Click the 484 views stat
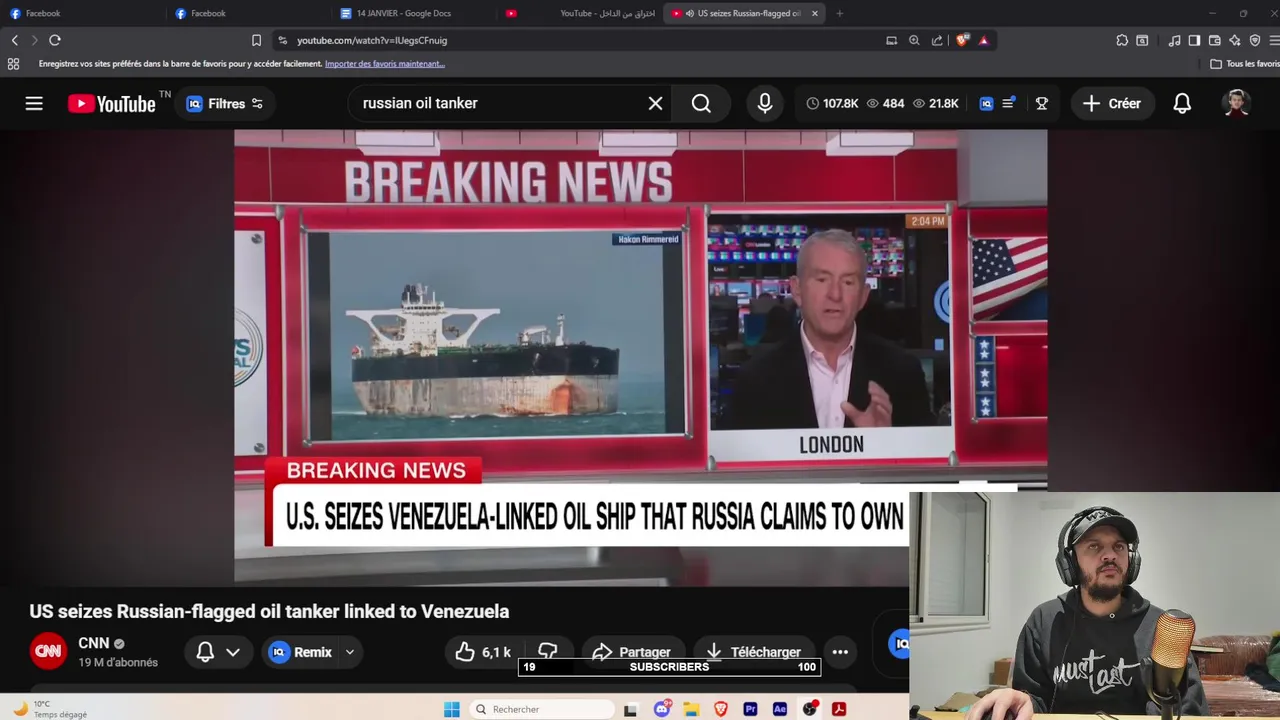This screenshot has width=1280, height=720. coord(885,103)
